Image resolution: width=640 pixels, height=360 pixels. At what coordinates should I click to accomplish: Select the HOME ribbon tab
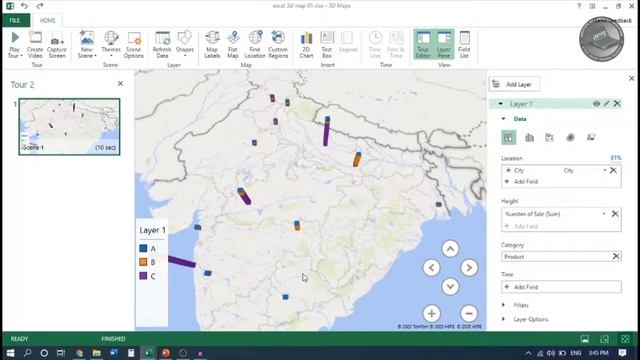[47, 20]
